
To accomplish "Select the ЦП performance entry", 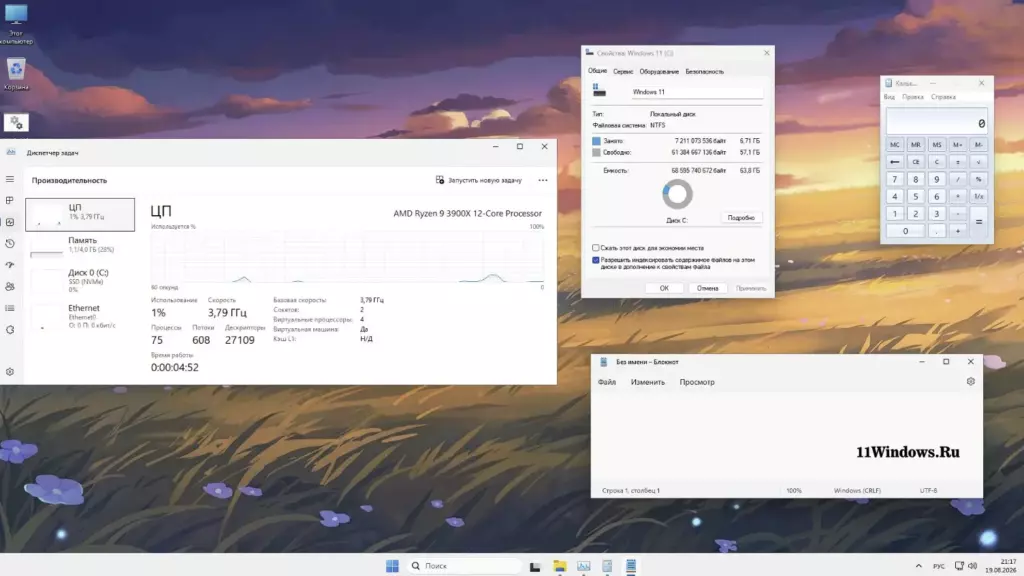I will tap(80, 215).
